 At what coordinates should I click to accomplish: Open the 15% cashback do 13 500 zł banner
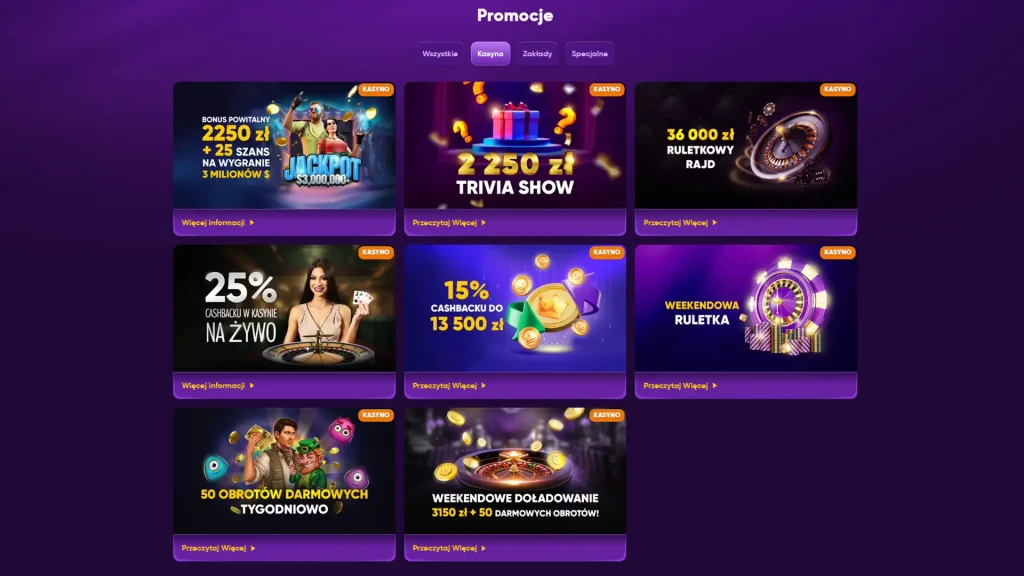click(515, 308)
